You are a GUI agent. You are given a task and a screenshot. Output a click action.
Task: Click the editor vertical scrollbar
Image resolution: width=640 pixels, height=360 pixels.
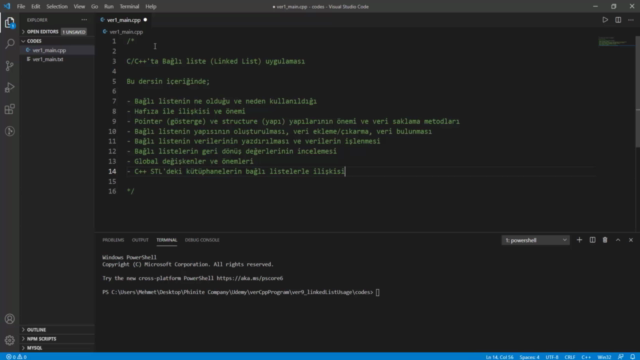(638, 92)
